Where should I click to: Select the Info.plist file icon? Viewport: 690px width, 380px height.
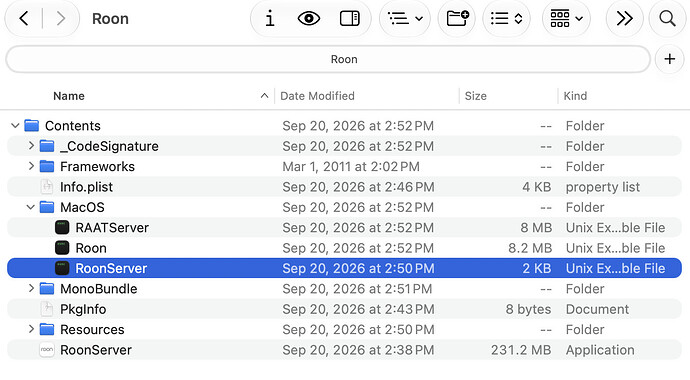tap(47, 187)
